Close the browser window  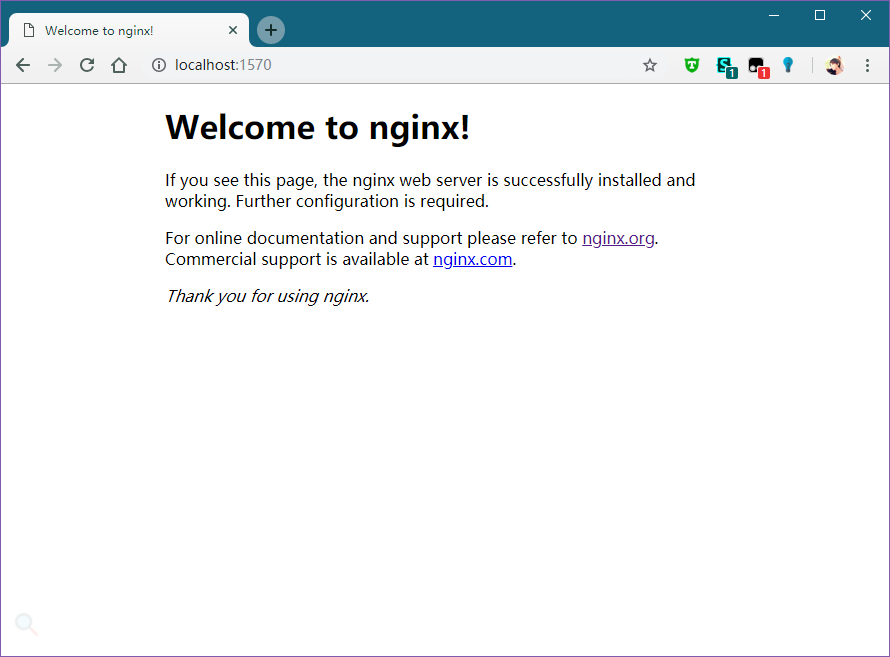[x=866, y=15]
